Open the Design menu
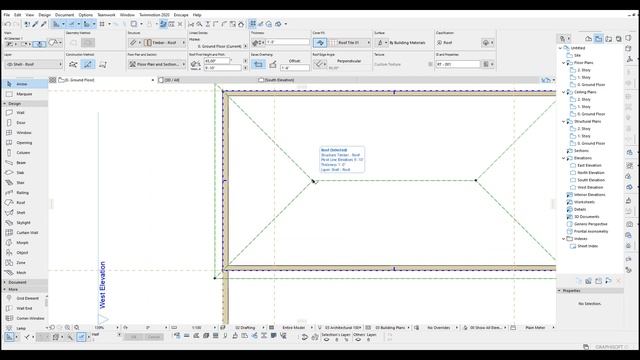This screenshot has height=360, width=640. (x=44, y=15)
